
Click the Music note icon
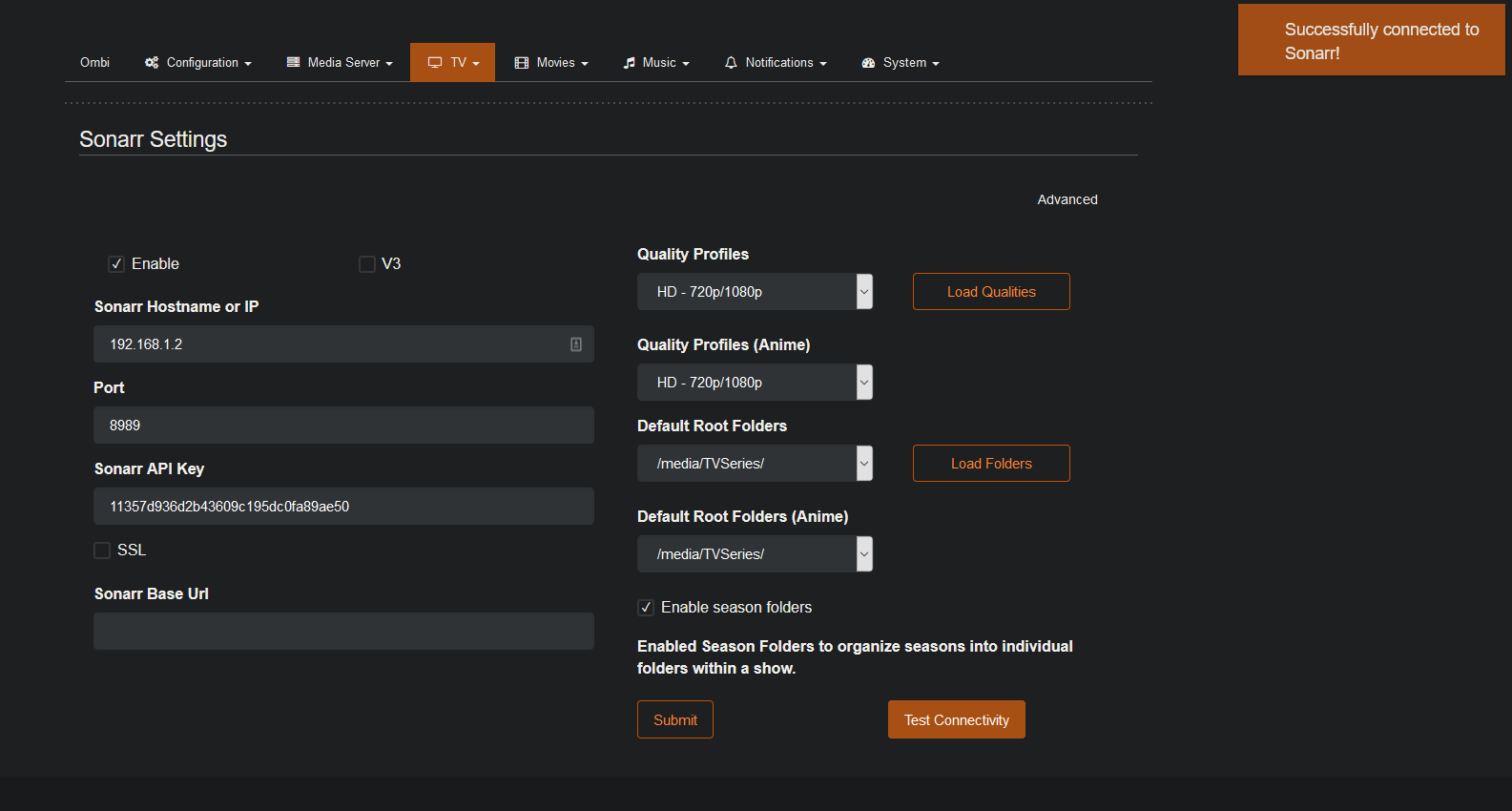coord(629,63)
